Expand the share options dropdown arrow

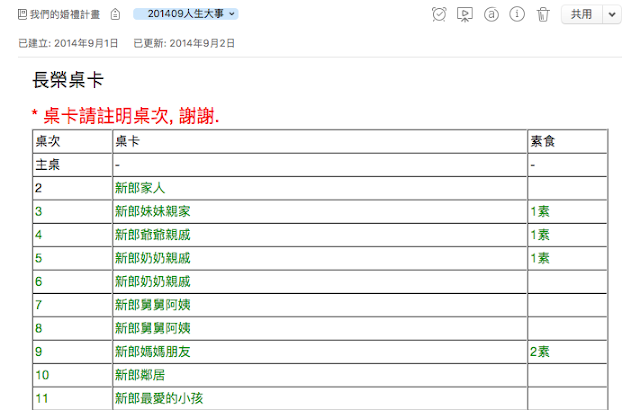click(612, 14)
